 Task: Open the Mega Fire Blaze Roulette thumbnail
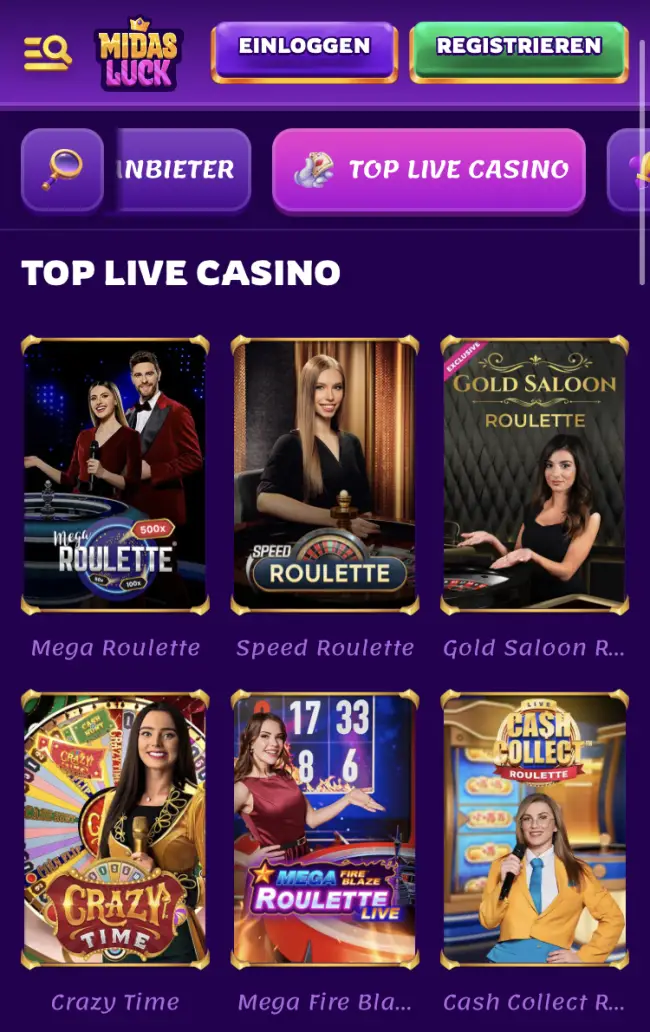(325, 829)
